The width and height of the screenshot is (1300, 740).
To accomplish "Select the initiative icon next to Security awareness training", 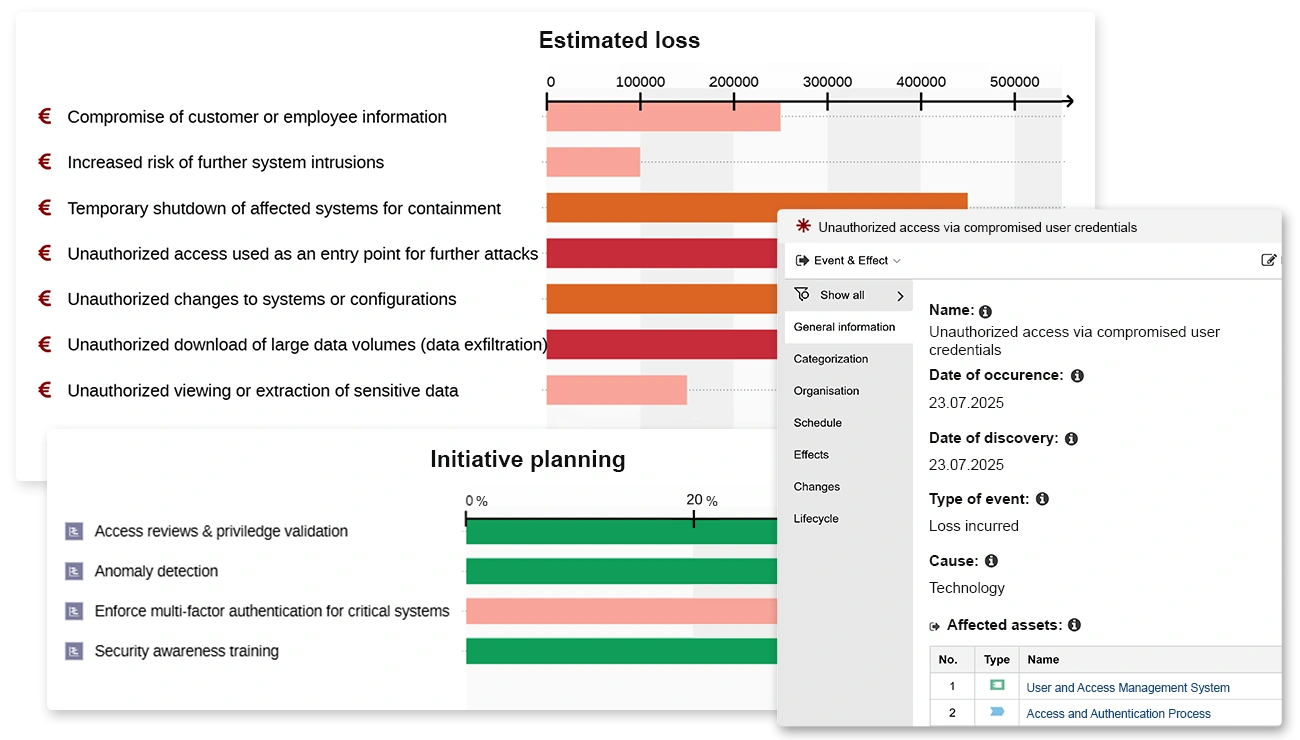I will point(73,650).
